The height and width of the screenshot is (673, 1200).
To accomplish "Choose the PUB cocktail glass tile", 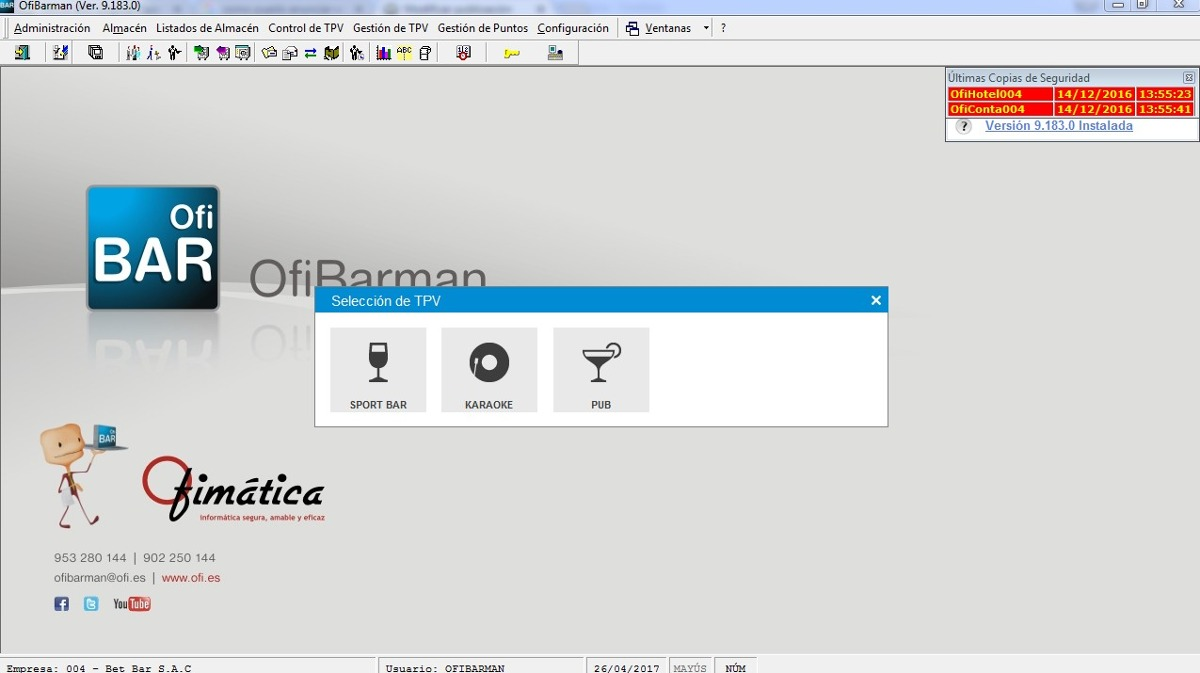I will click(x=601, y=370).
